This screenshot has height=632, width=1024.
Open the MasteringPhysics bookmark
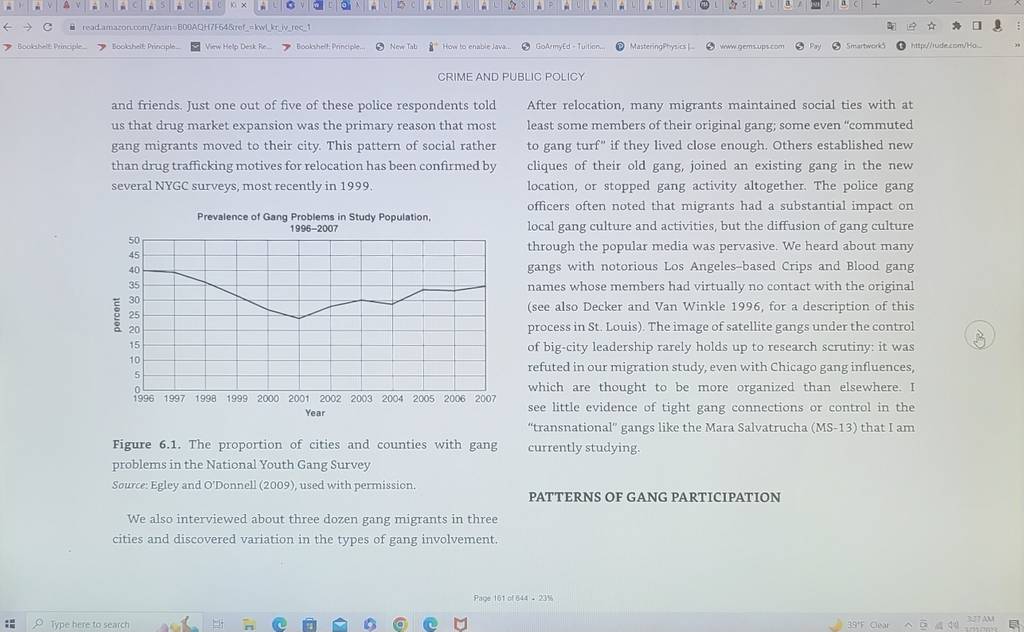pos(655,46)
